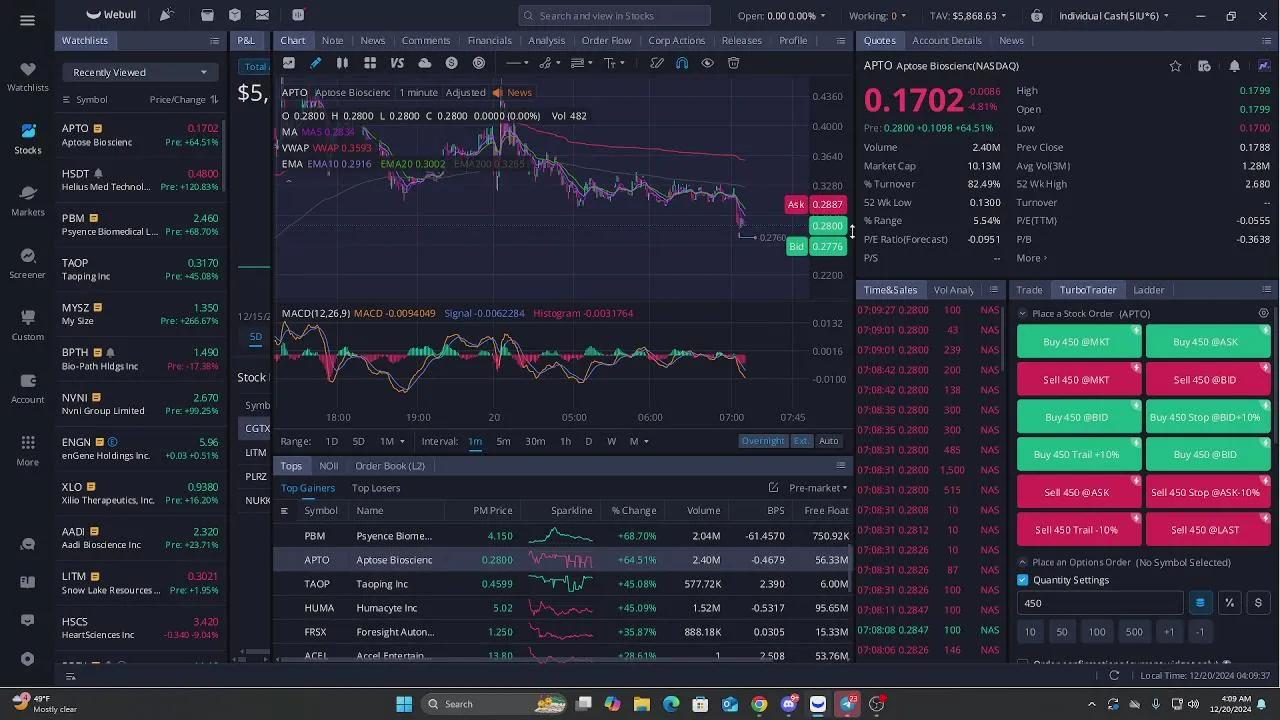Click the VS compare icon in chart toolbar
The image size is (1280, 720).
[397, 63]
